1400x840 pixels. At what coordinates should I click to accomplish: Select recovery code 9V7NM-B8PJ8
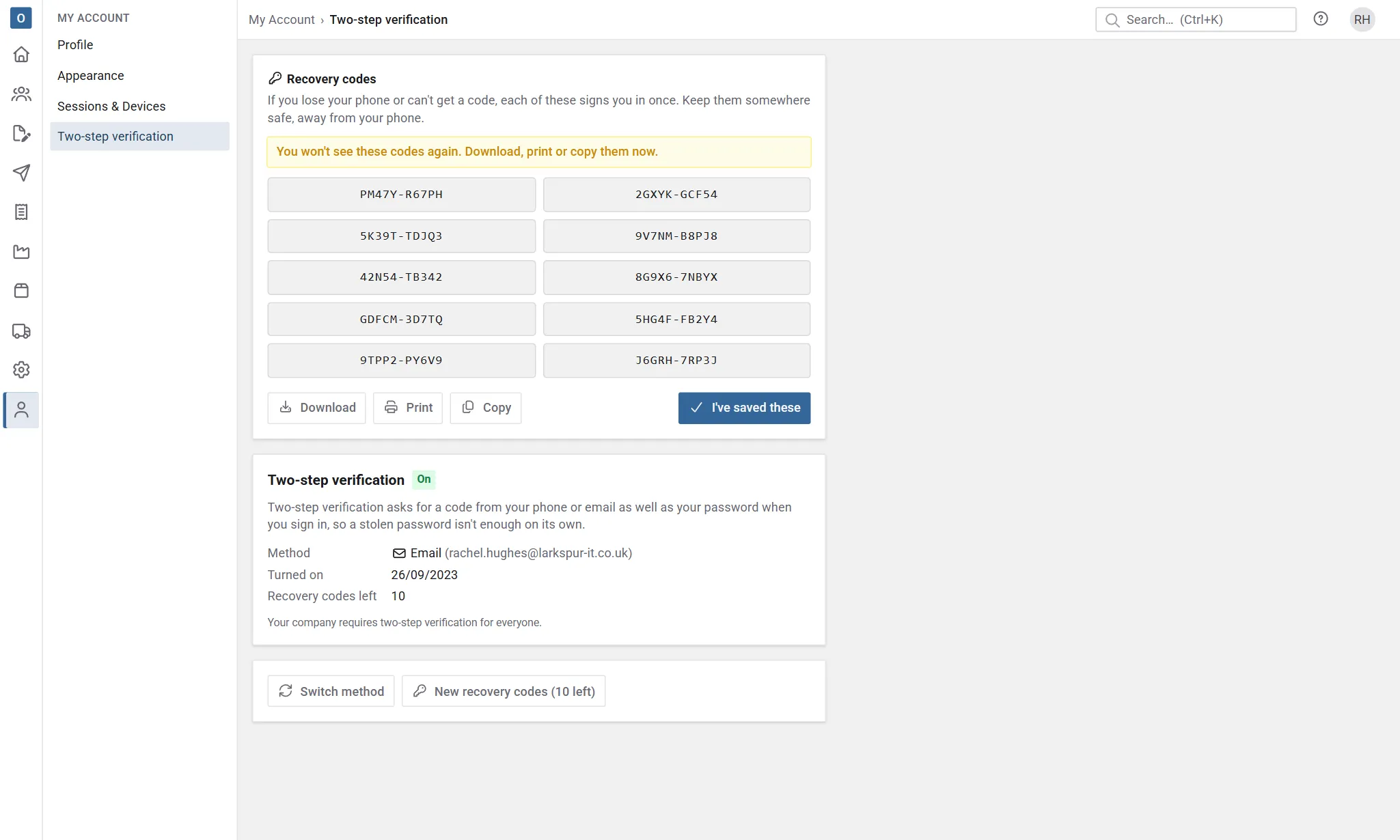[x=676, y=236]
